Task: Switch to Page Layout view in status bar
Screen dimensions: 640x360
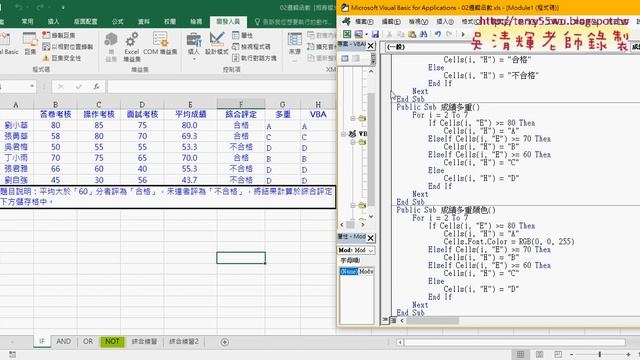Action: (x=539, y=354)
